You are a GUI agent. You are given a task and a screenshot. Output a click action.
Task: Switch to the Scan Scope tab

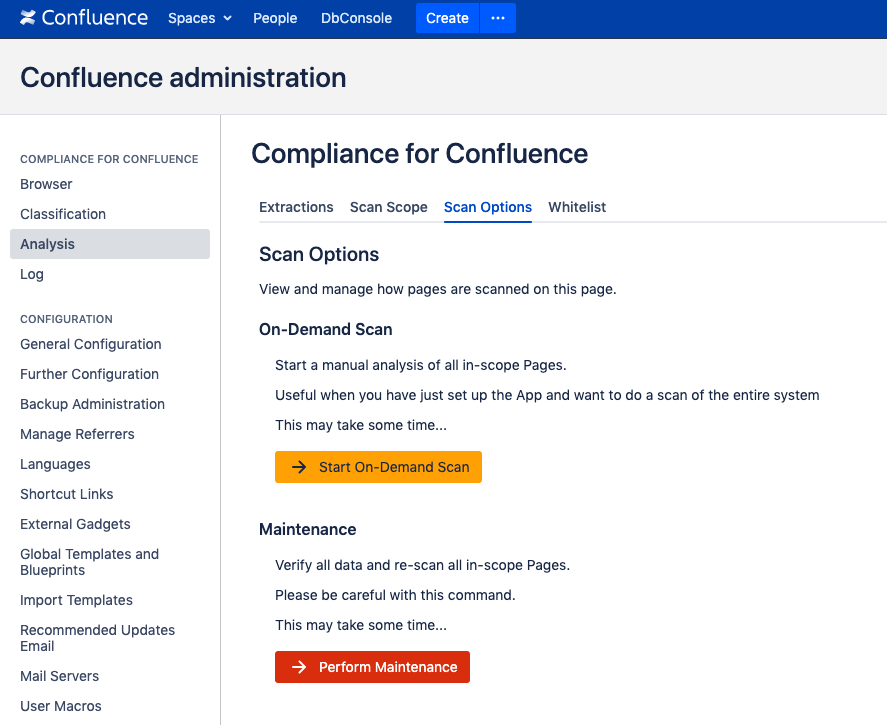click(x=388, y=207)
